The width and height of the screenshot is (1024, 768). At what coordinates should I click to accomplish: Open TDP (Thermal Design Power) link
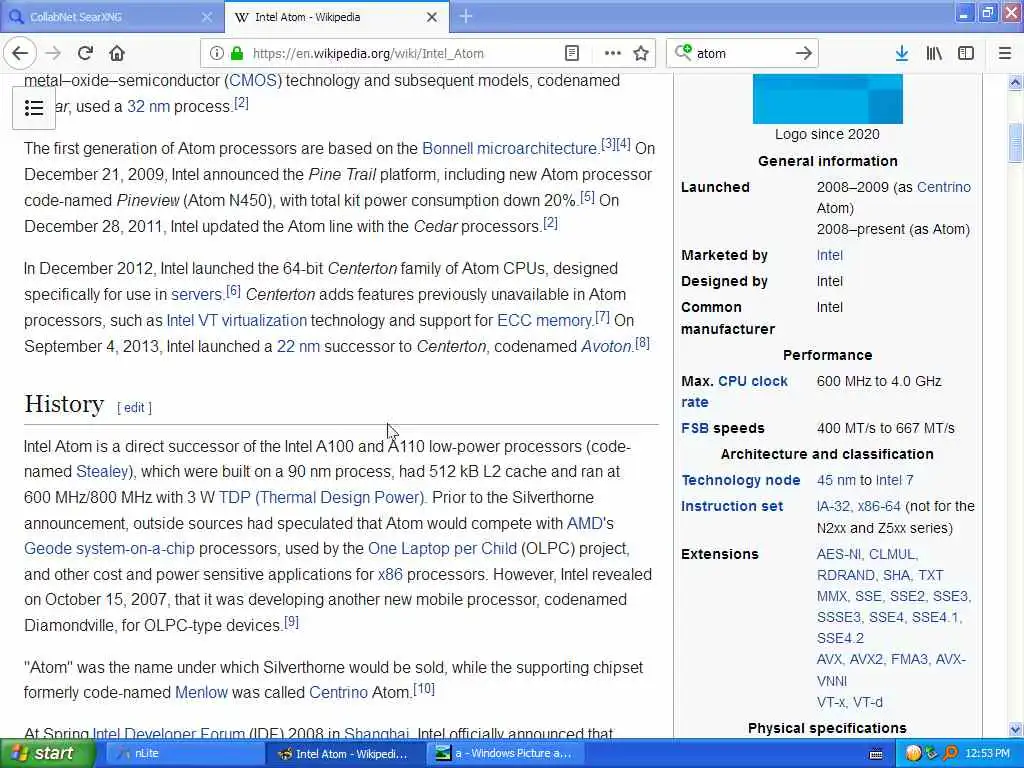(321, 498)
